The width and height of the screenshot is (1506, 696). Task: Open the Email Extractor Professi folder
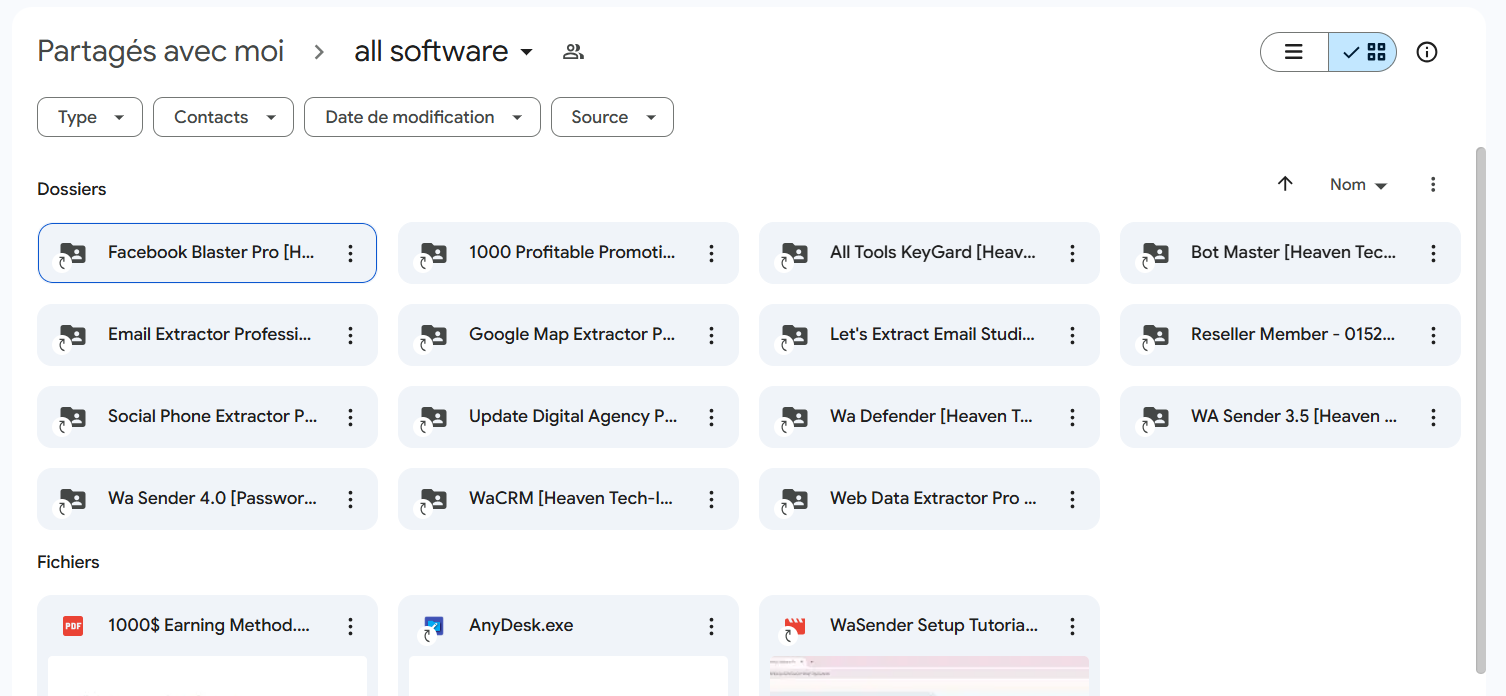click(207, 335)
